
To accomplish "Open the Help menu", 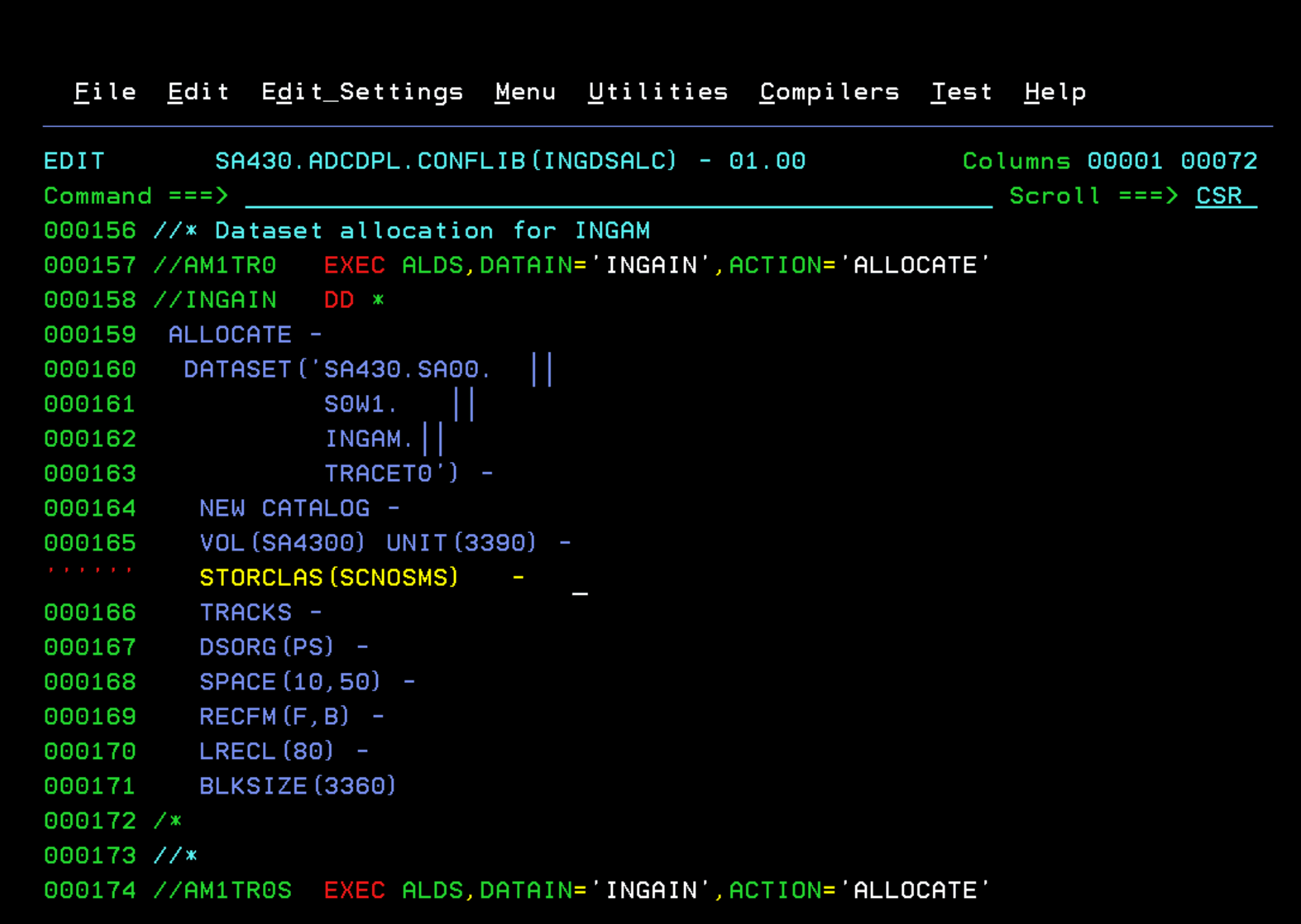I will tap(1055, 92).
